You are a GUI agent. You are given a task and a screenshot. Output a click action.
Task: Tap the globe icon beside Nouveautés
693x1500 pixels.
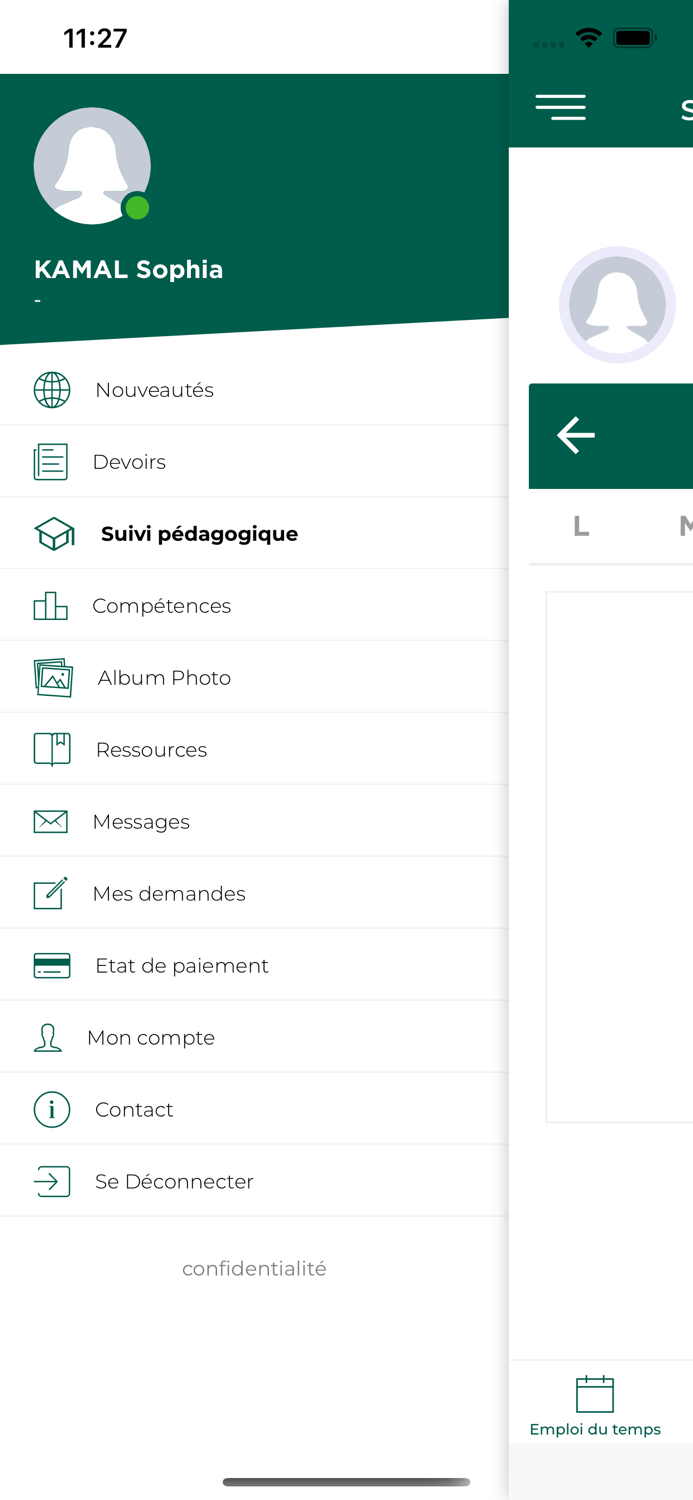(x=52, y=390)
